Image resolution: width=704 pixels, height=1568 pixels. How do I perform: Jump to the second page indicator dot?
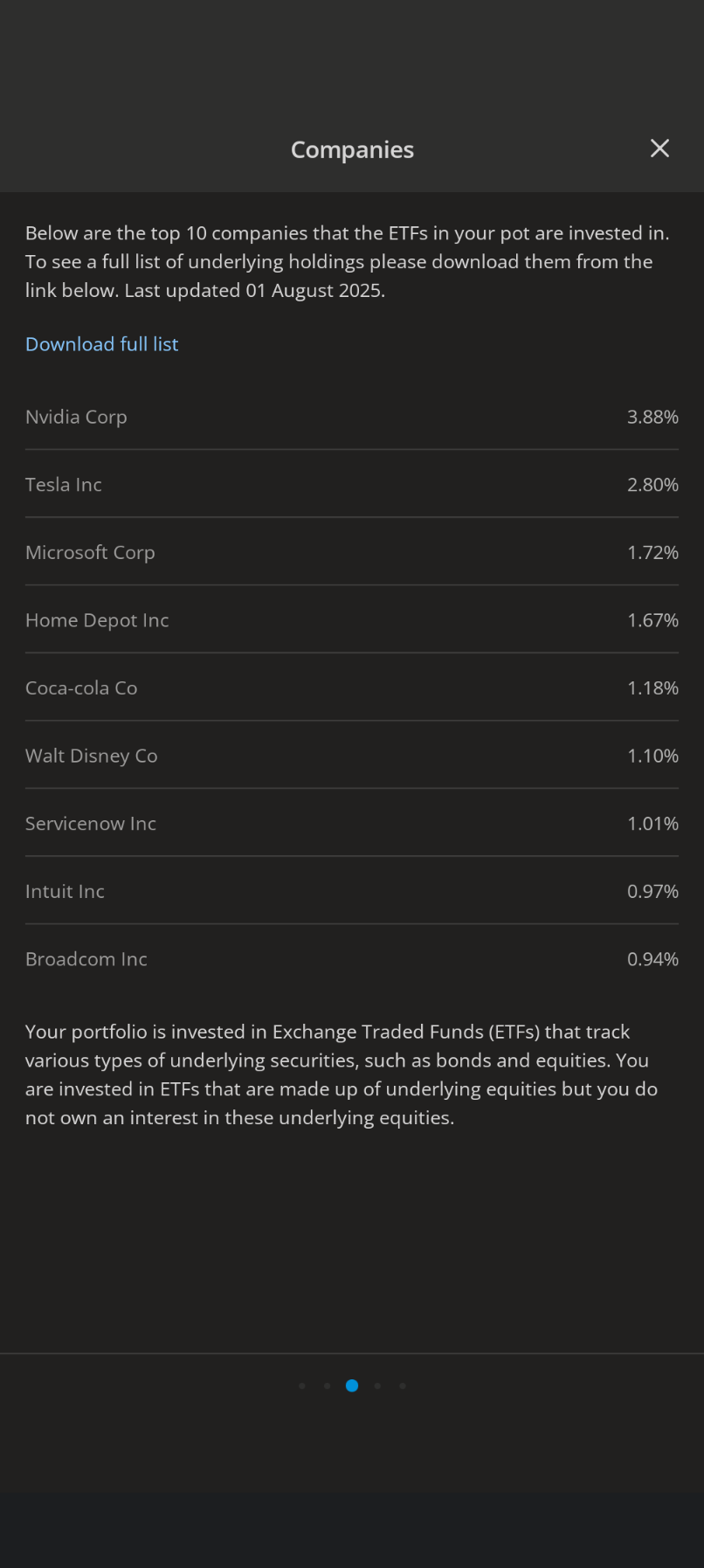(327, 1385)
